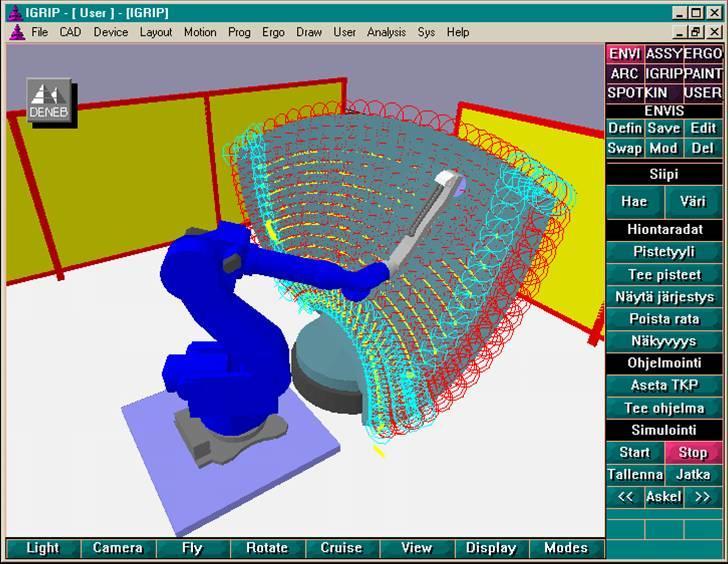The image size is (728, 564).
Task: Activate Rotate navigation mode
Action: 267,548
